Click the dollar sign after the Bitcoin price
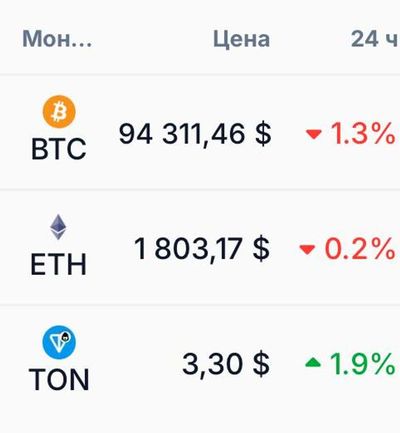The image size is (400, 433). [x=263, y=134]
